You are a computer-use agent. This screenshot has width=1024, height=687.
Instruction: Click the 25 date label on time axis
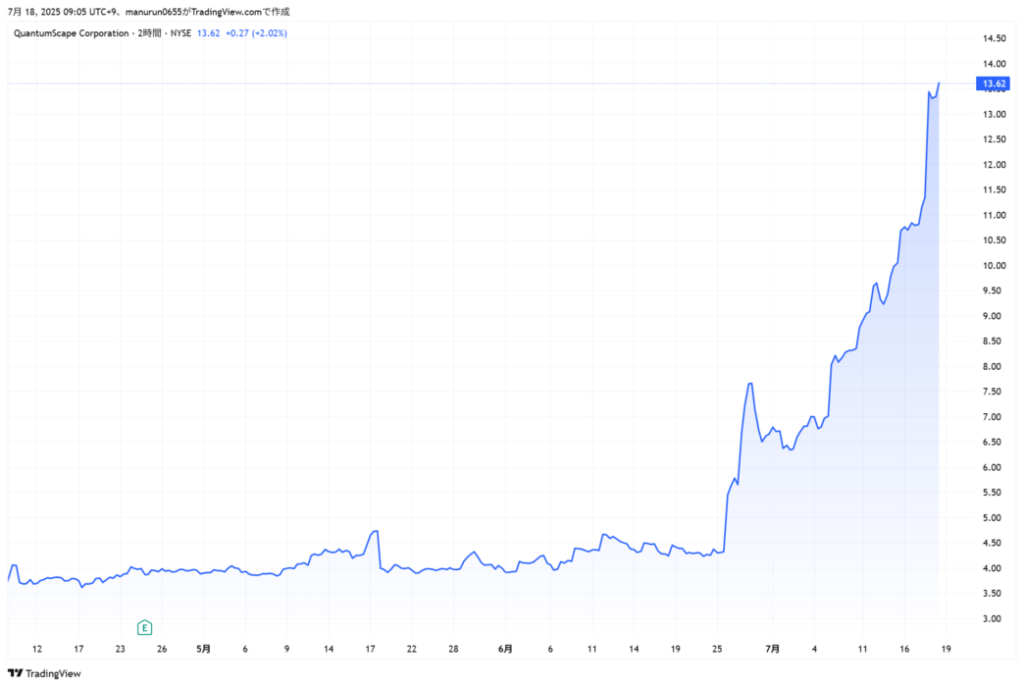[717, 648]
